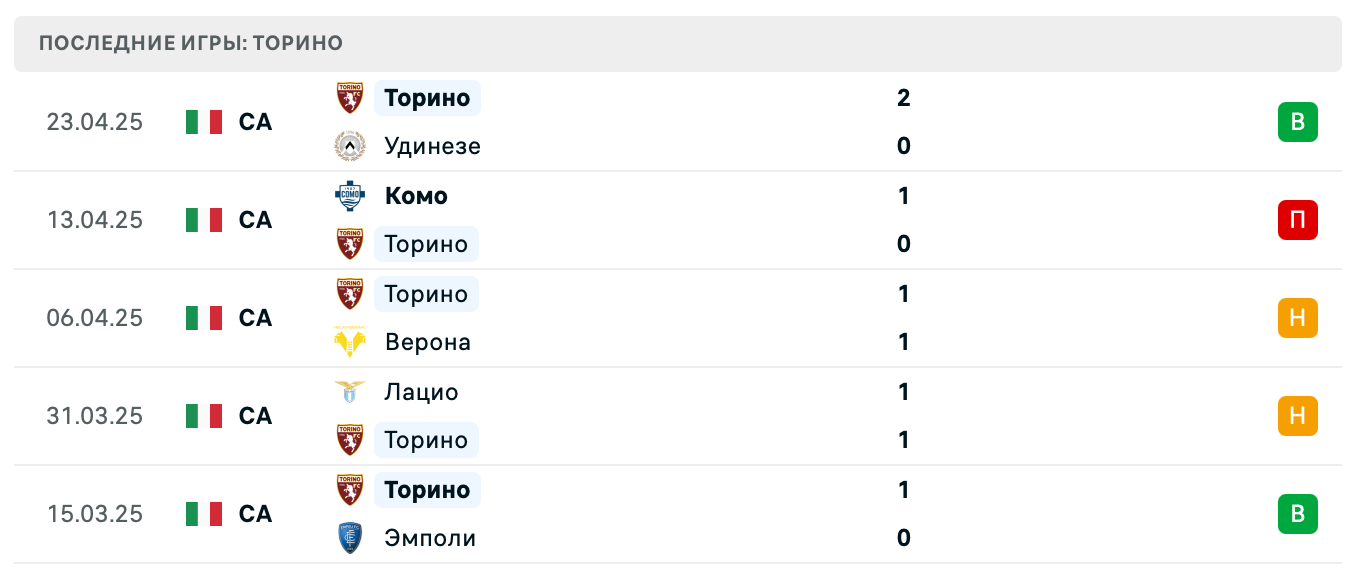Select the Torino crest in the Lazio match row
The image size is (1354, 580).
[349, 440]
